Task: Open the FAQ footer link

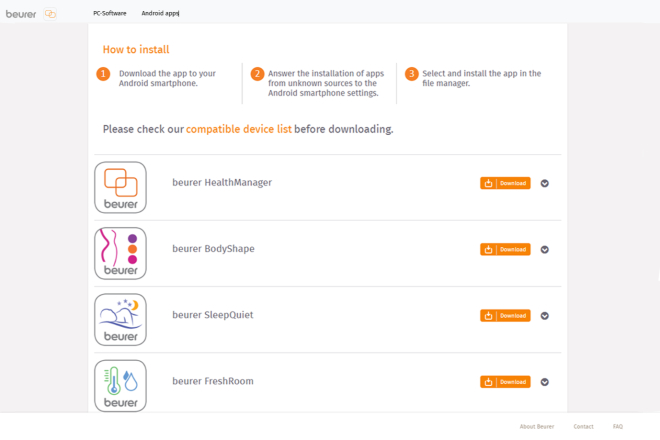Action: [x=618, y=426]
